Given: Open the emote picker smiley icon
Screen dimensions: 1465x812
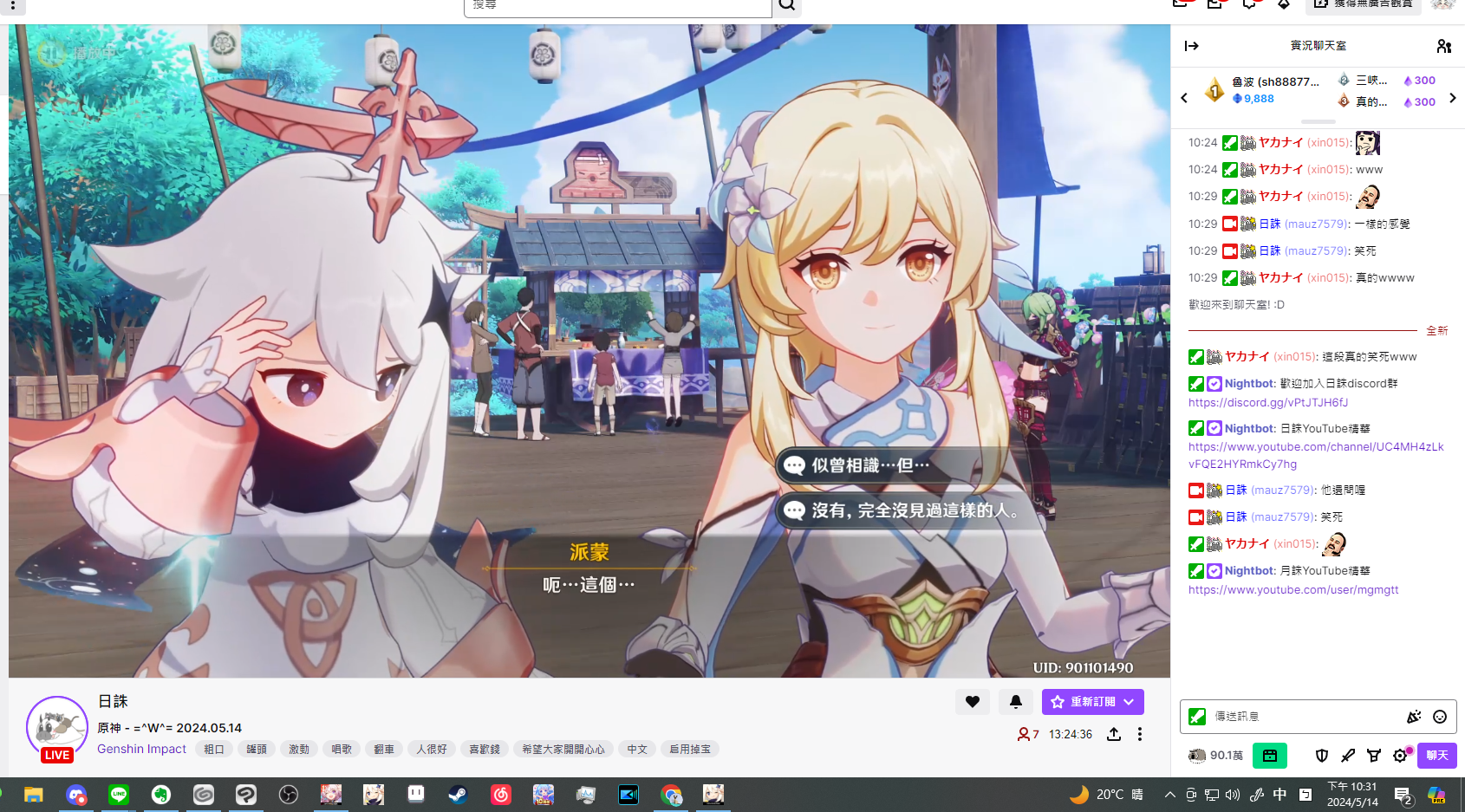Looking at the screenshot, I should tap(1440, 717).
